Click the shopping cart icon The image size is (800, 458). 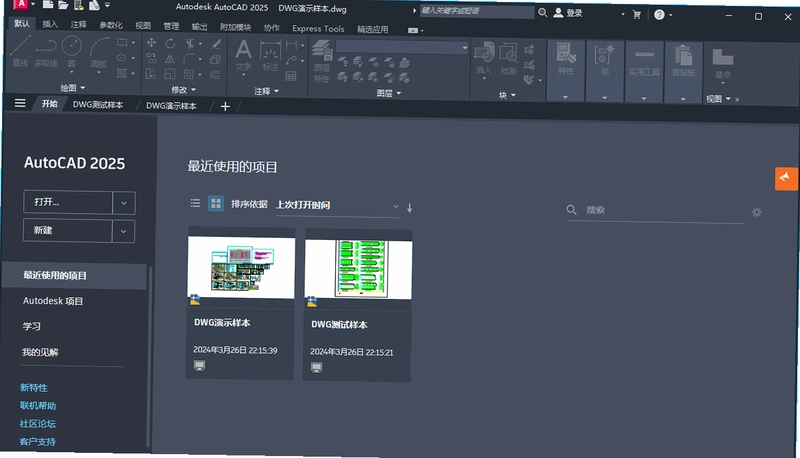click(x=637, y=15)
